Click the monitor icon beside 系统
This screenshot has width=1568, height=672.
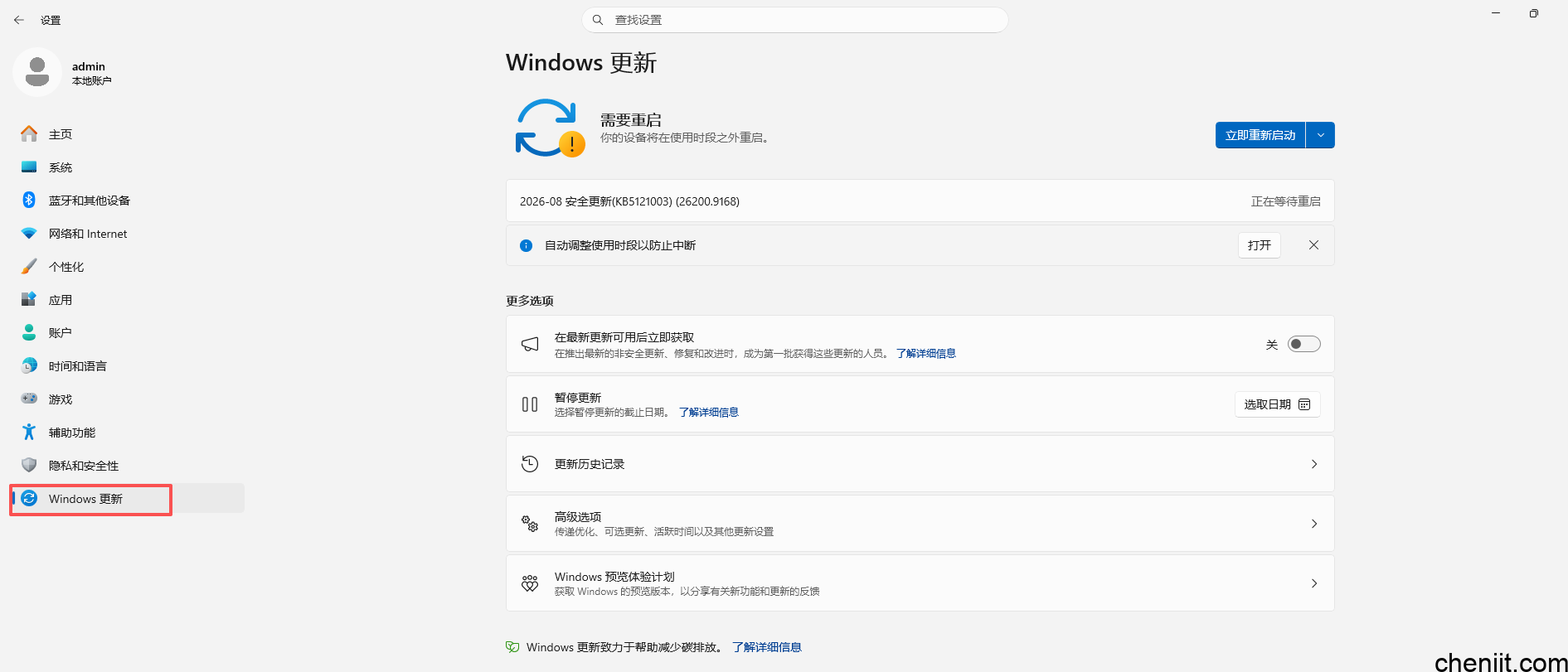29,167
